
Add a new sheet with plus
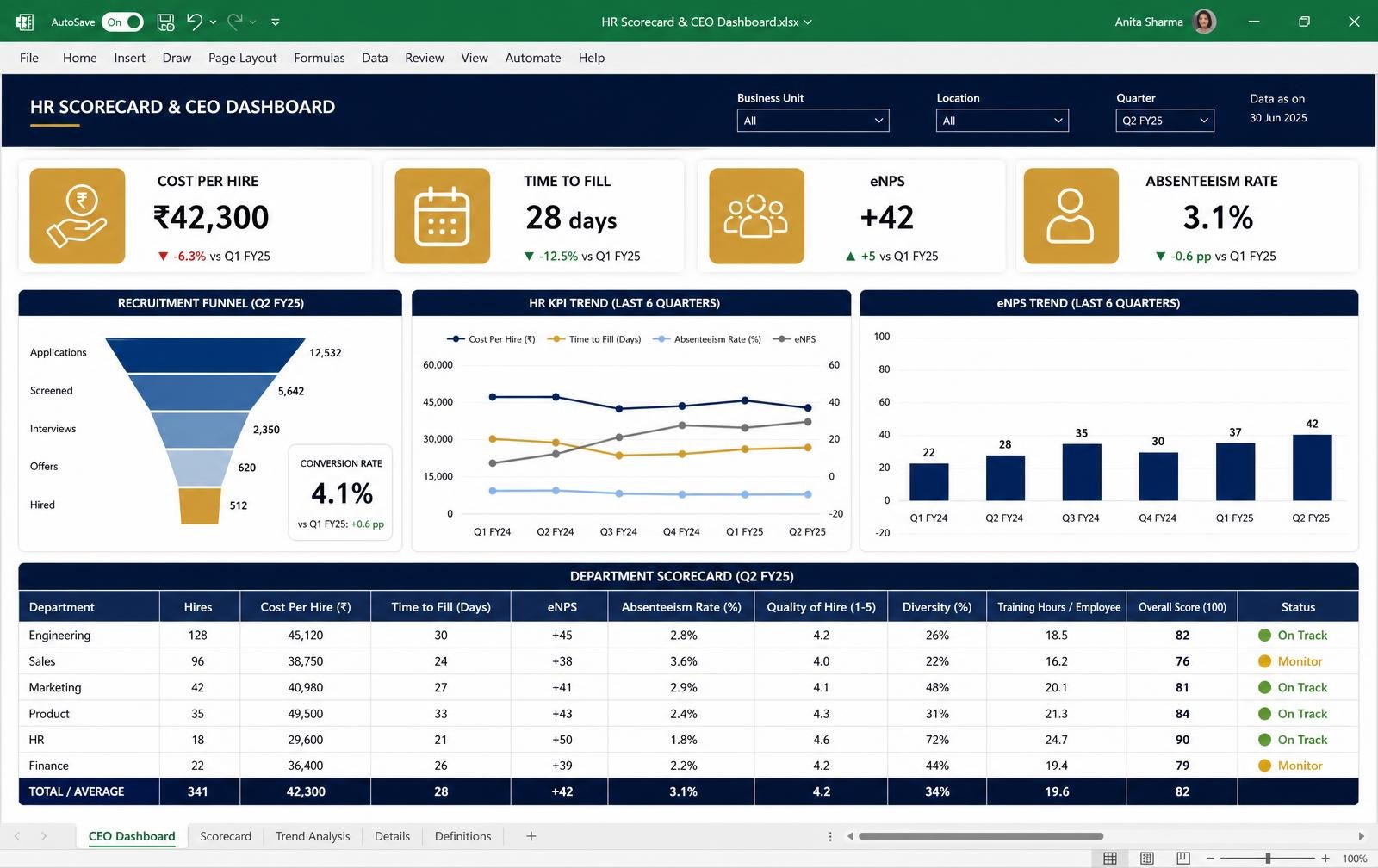coord(531,836)
